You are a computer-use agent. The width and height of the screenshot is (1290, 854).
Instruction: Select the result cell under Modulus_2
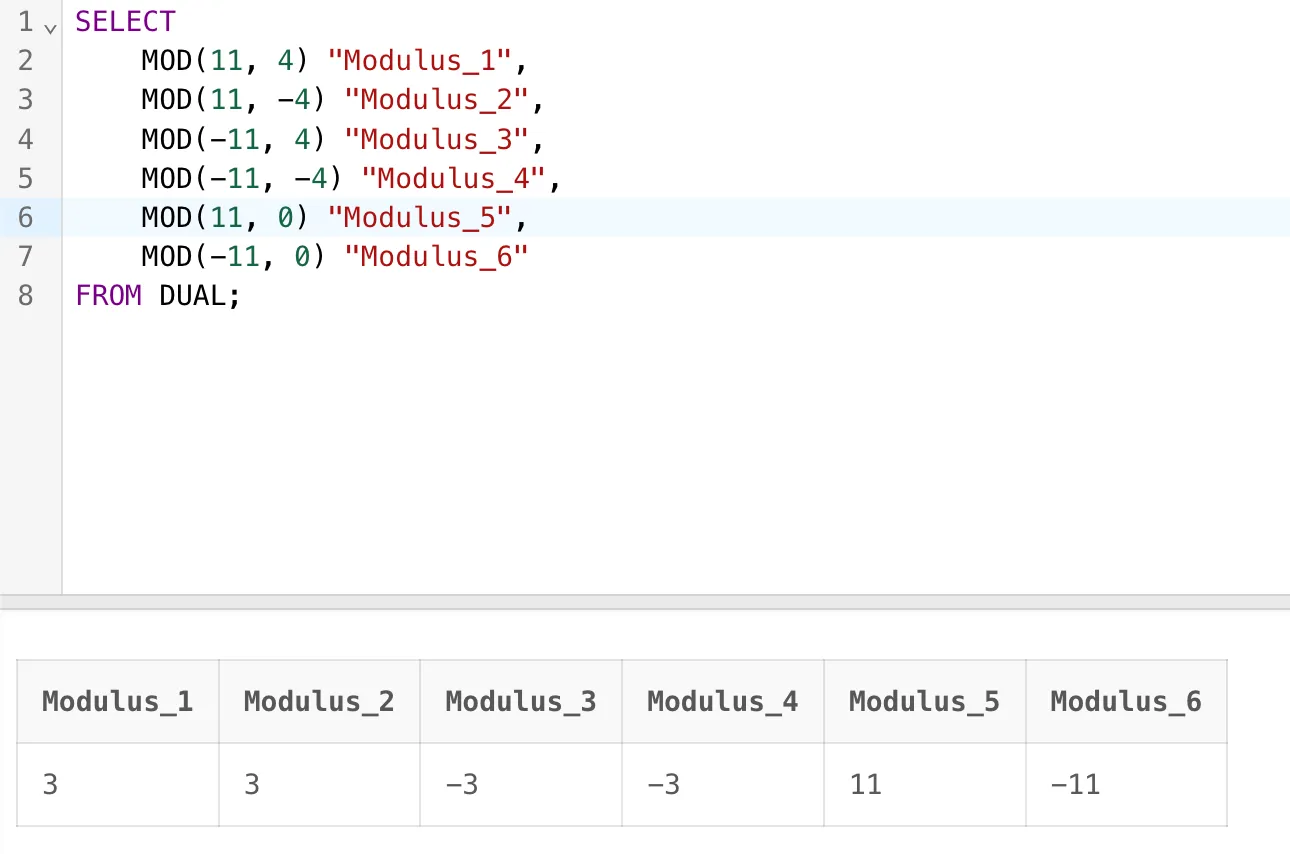[x=319, y=784]
